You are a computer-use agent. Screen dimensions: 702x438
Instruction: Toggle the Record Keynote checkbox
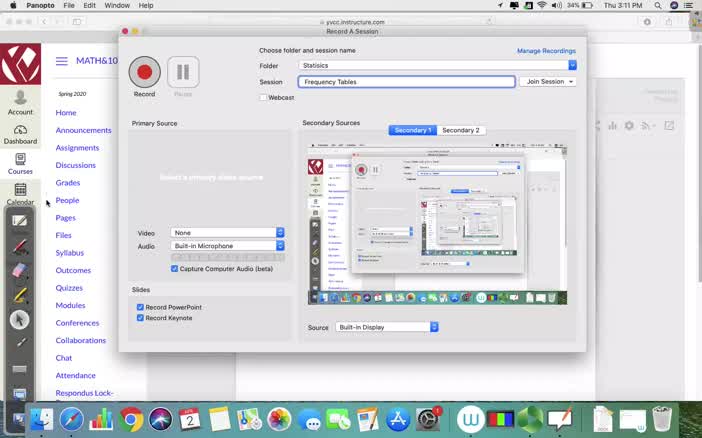point(140,318)
